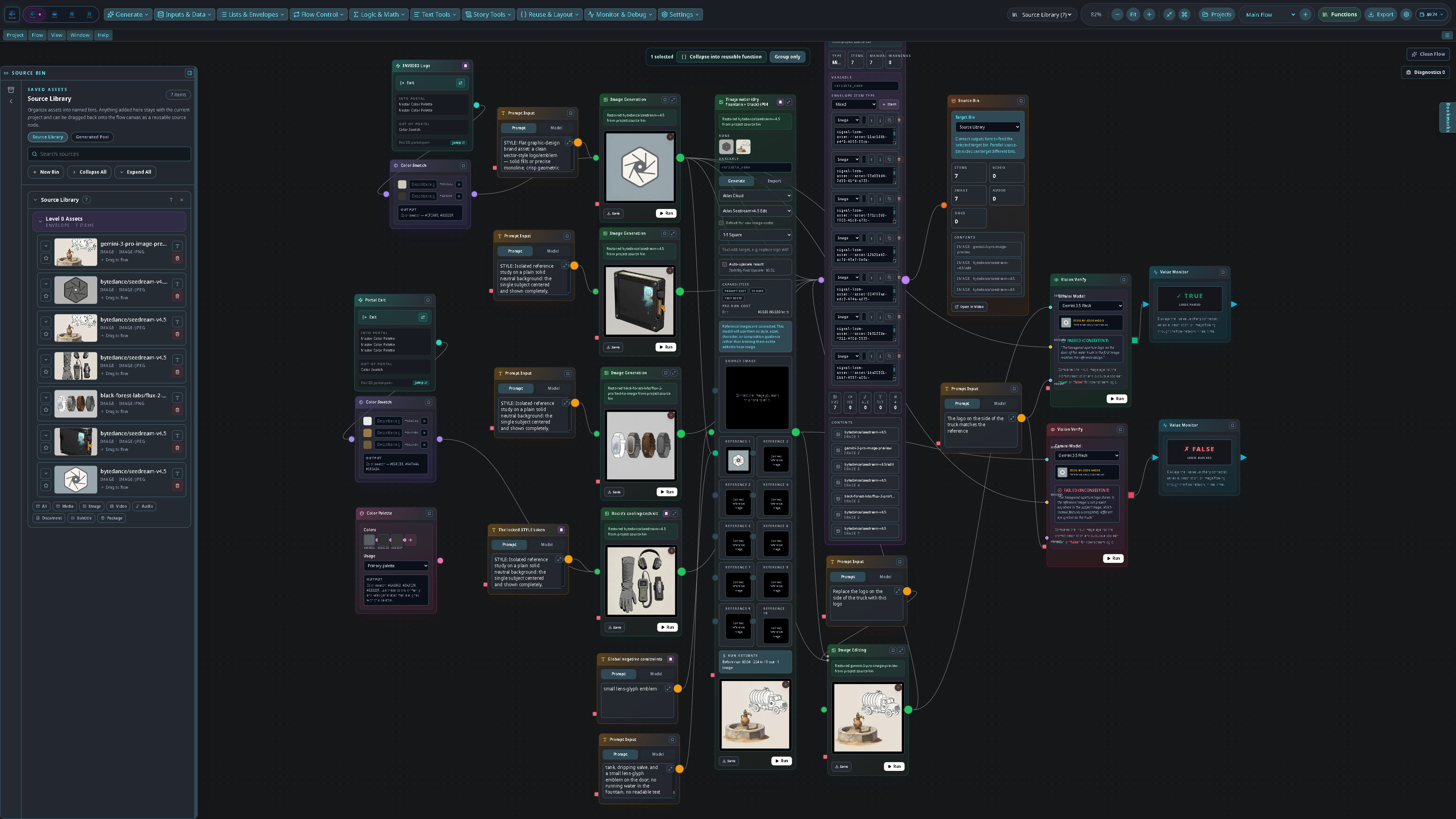Click Text edit target input in Tinaja node
Screen dimensions: 1456x819
pyautogui.click(x=756, y=250)
